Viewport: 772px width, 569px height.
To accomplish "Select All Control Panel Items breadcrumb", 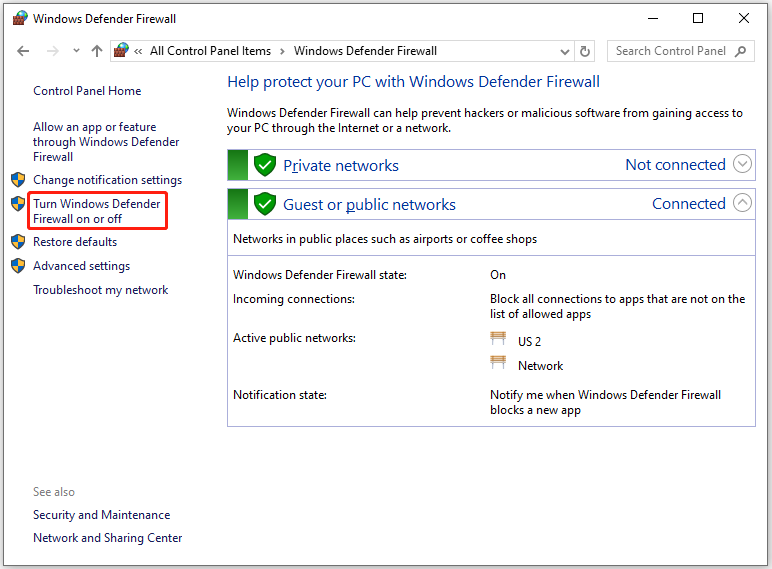I will 208,51.
